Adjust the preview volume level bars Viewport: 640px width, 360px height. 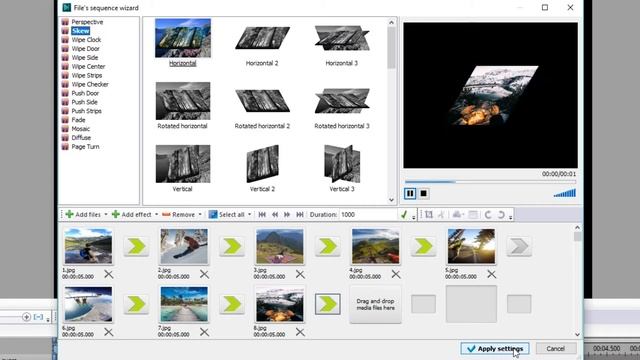point(565,193)
